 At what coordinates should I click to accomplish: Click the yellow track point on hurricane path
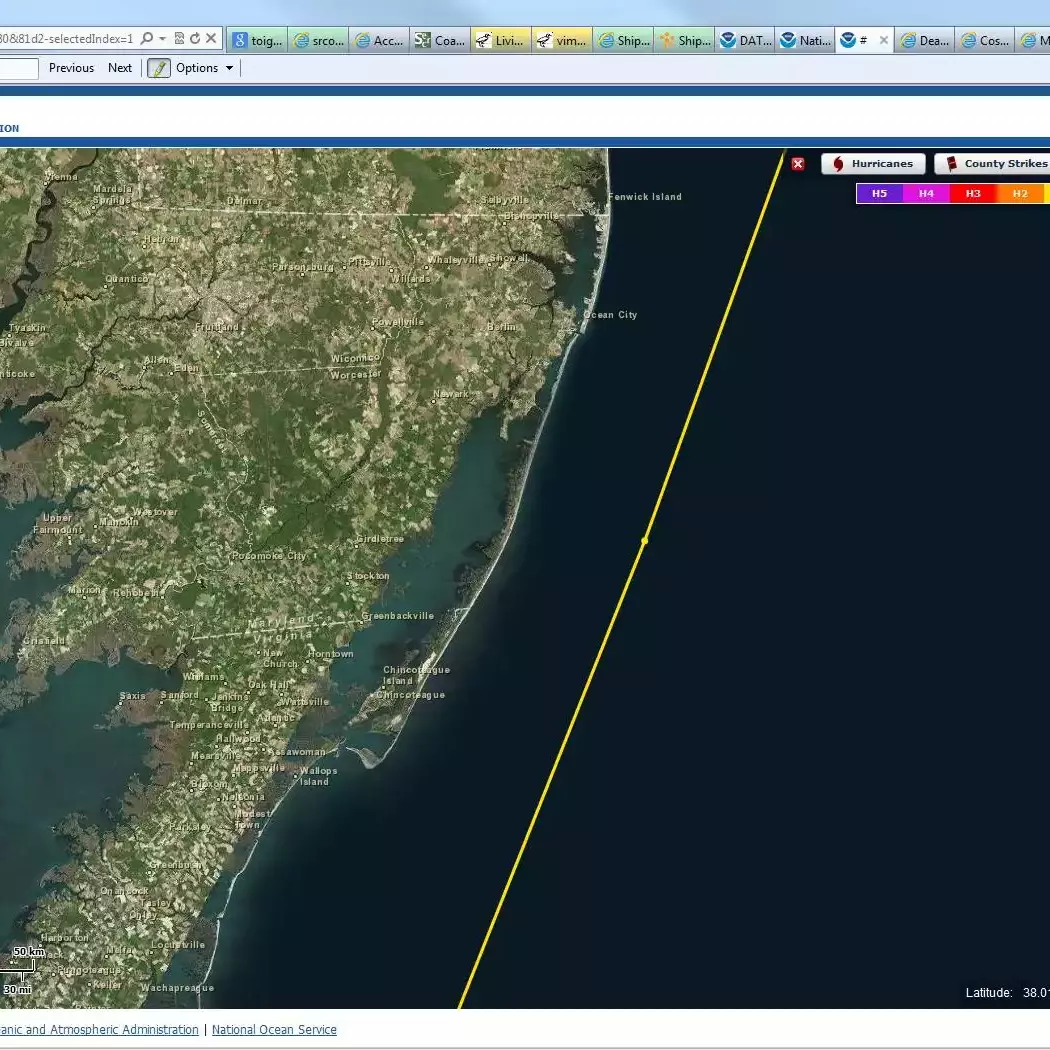(x=645, y=541)
